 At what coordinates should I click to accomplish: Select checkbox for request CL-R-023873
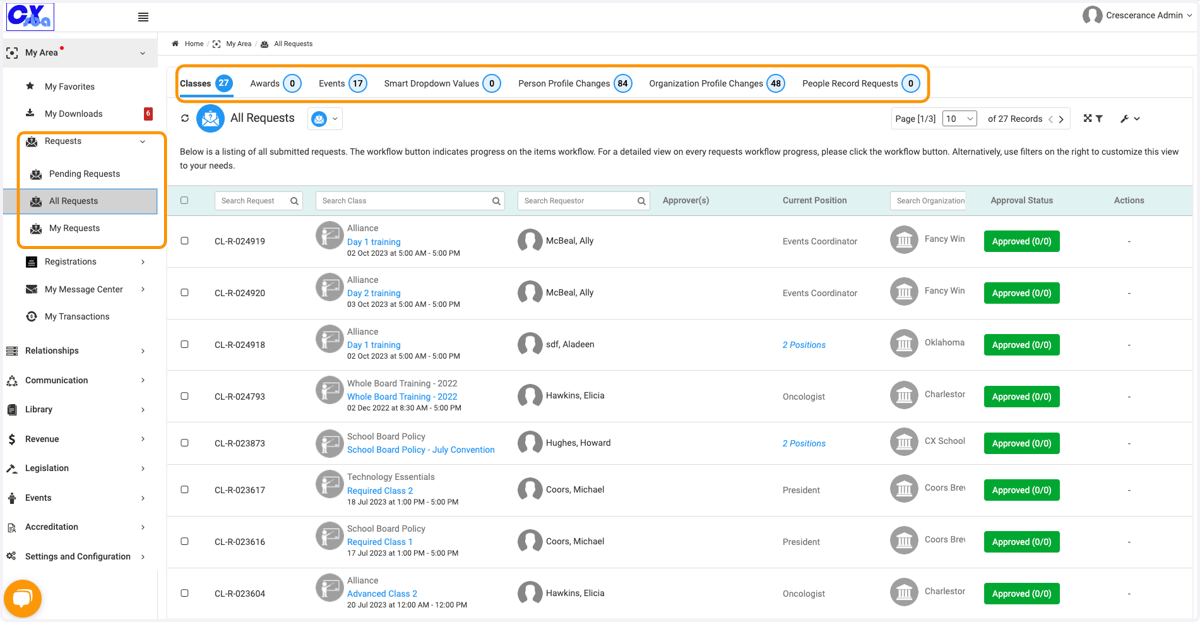(x=184, y=443)
